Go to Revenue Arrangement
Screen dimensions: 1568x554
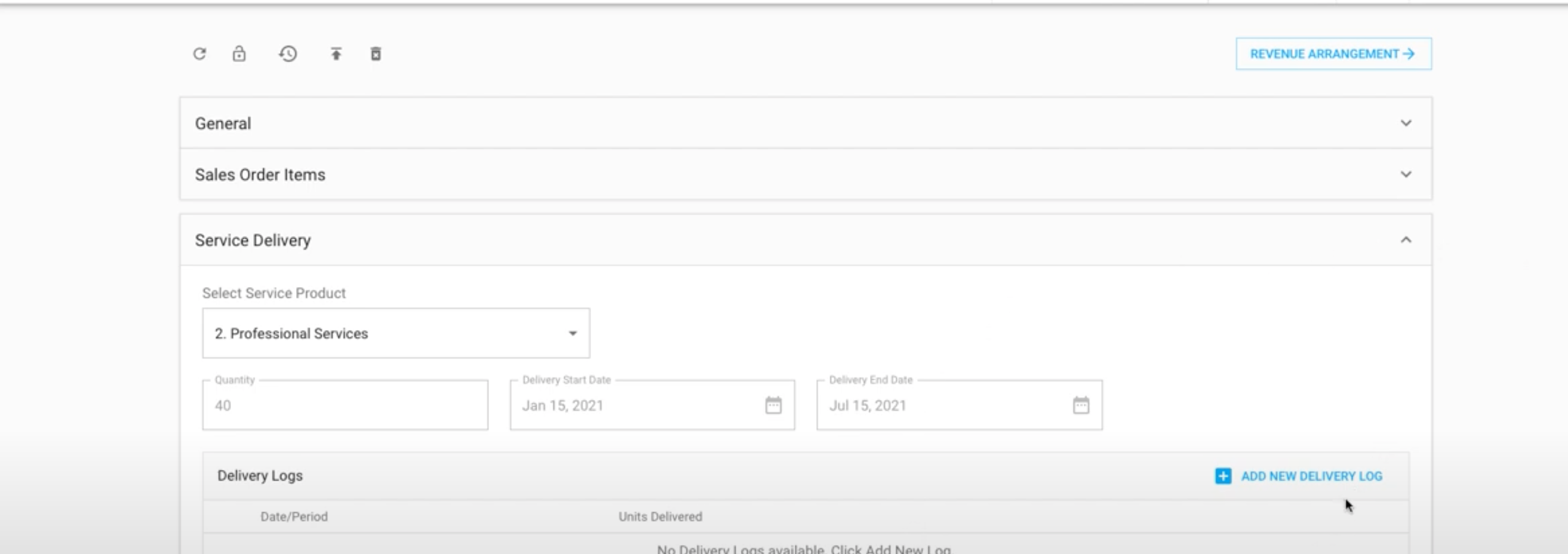[x=1333, y=54]
